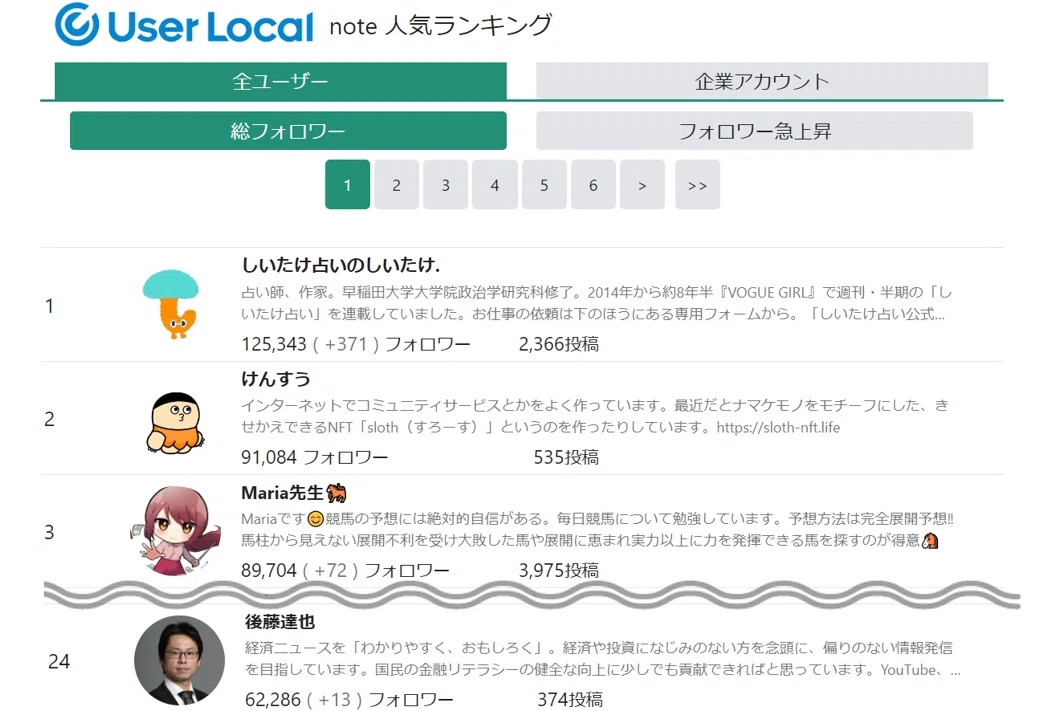
Task: Click けんすう cartoon avatar
Action: pyautogui.click(x=175, y=423)
